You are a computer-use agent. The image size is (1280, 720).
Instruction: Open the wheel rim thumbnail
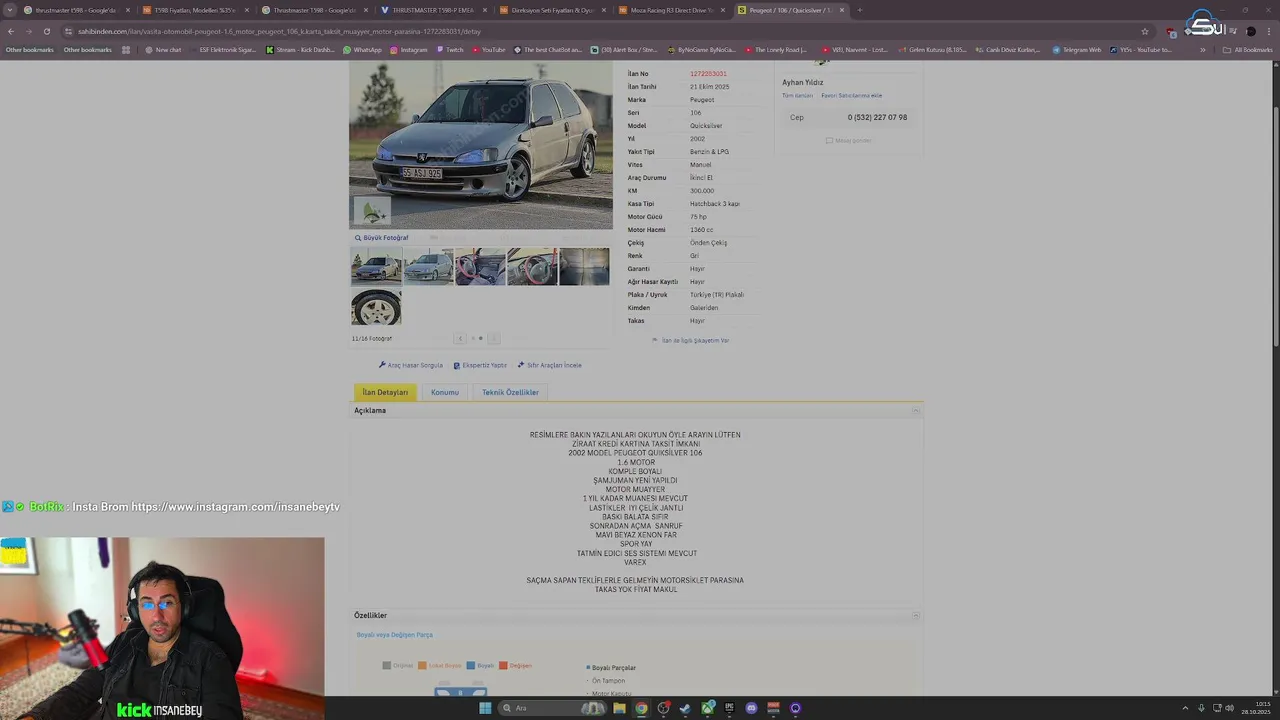click(376, 307)
